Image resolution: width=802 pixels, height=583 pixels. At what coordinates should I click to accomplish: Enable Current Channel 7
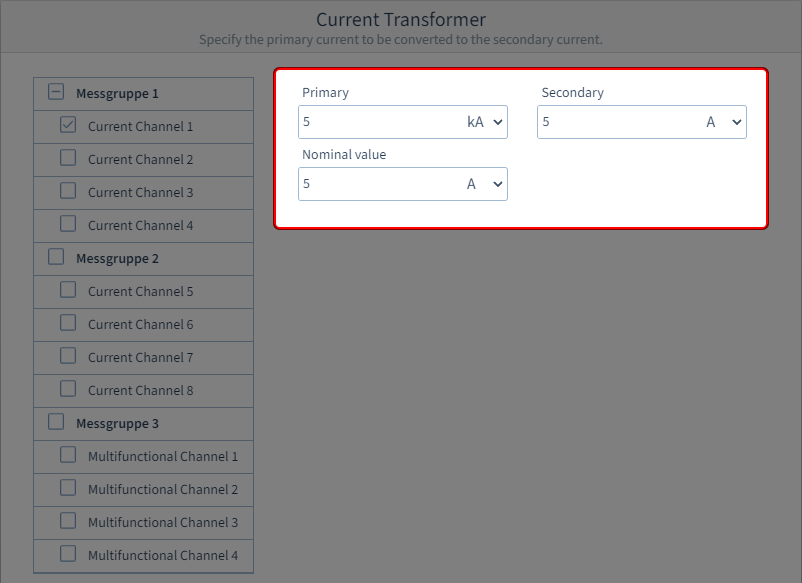click(x=67, y=357)
